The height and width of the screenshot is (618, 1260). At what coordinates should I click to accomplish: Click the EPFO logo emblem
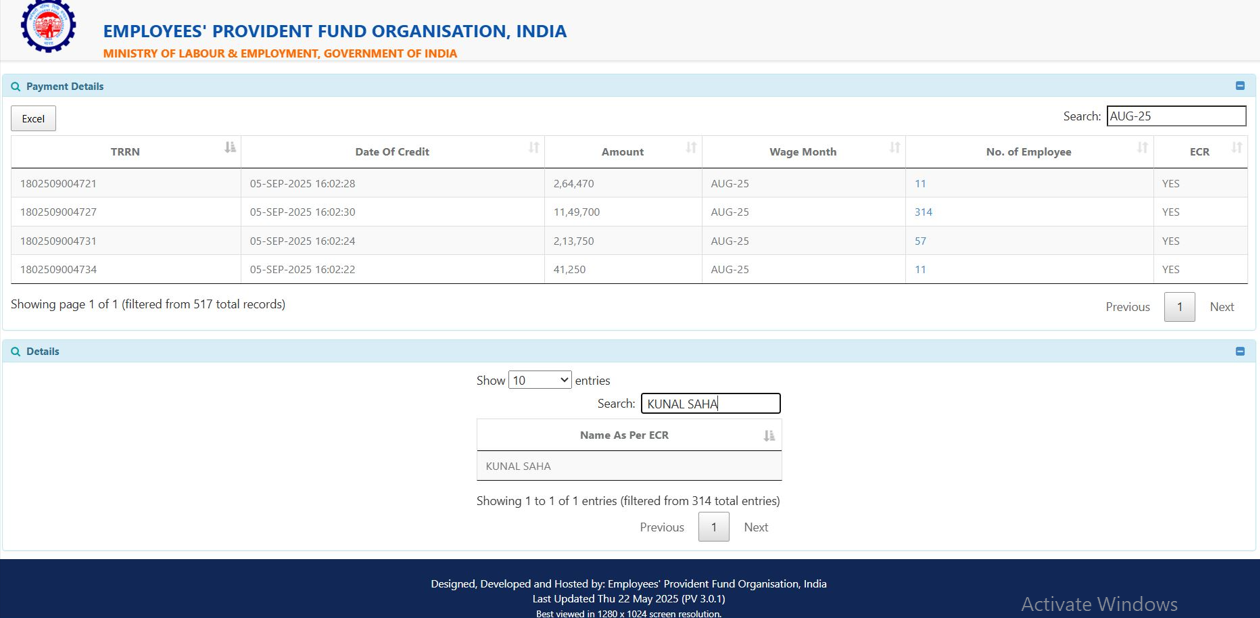(48, 25)
